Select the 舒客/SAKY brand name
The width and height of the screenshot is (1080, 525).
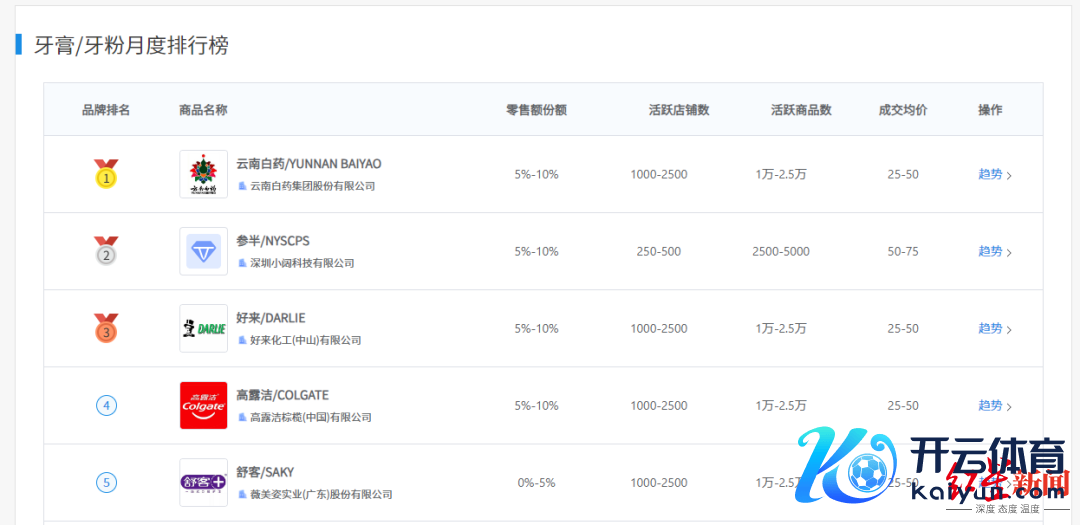(265, 472)
